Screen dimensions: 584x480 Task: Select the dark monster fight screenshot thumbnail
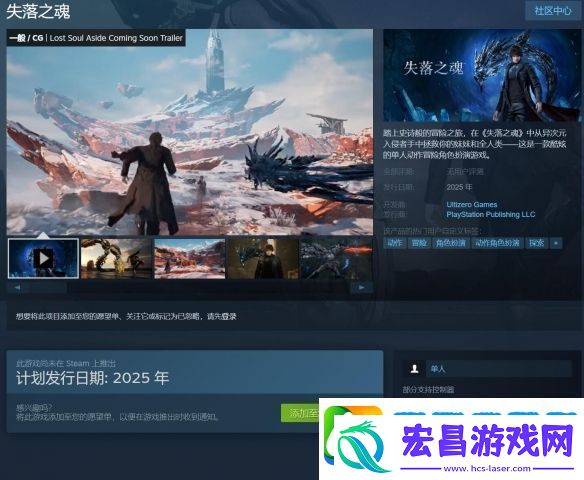336,258
